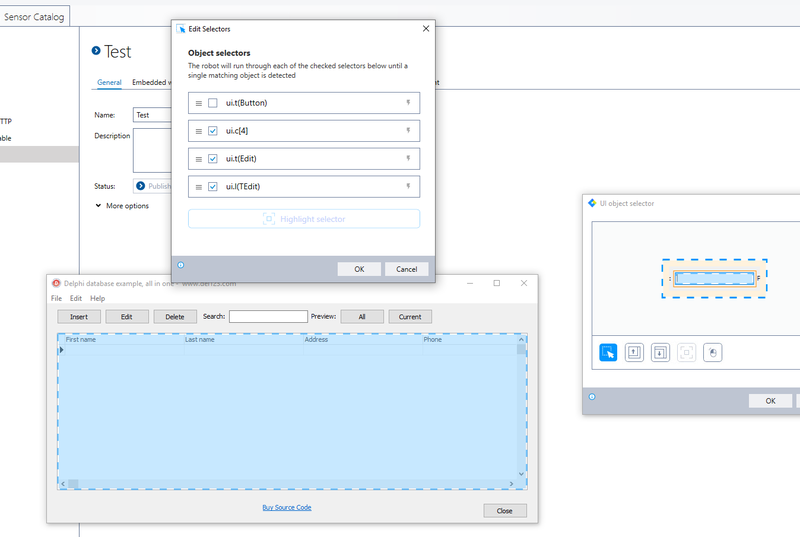800x537 pixels.
Task: Uncheck the ui.c[4] selector checkbox
Action: 213,131
